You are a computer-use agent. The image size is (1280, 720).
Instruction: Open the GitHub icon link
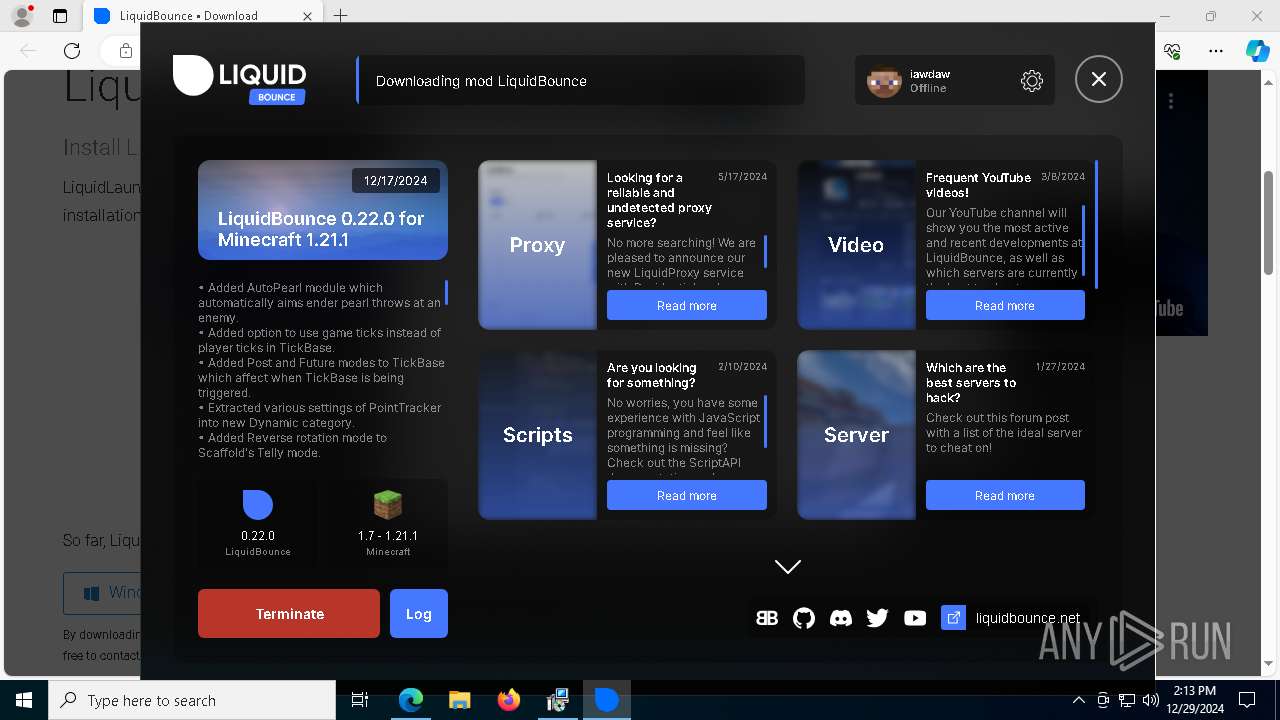804,618
